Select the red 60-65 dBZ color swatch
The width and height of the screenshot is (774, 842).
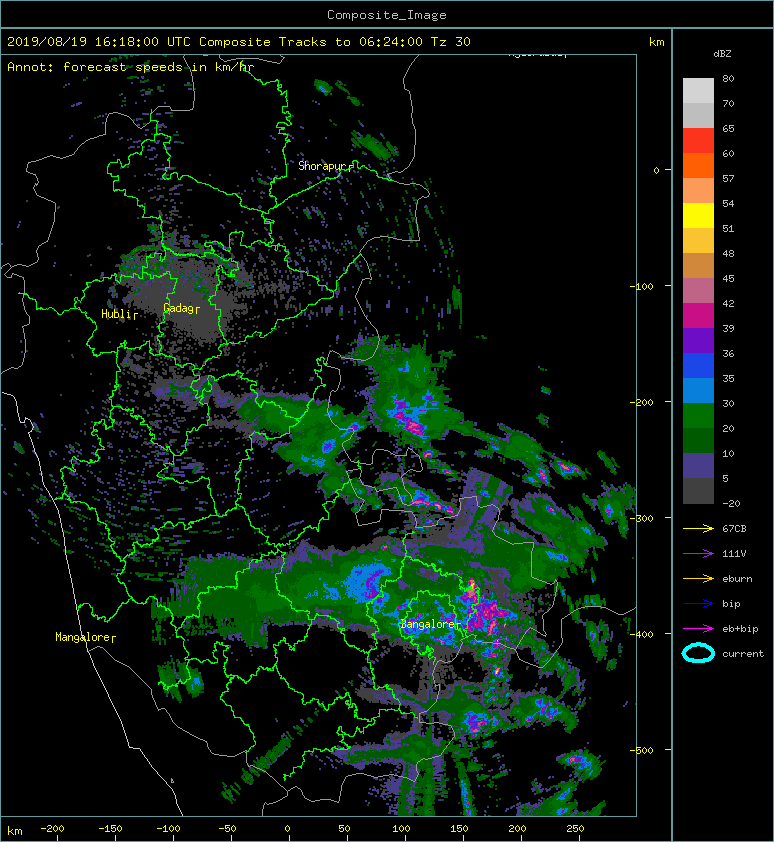point(698,140)
